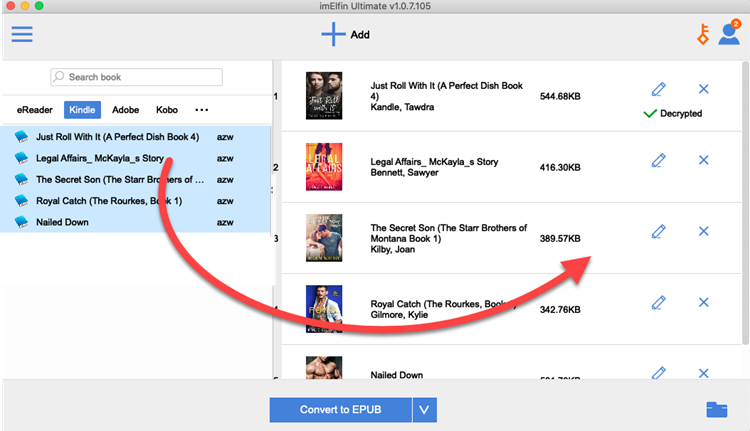Open Legal Affairs cover thumbnail
Viewport: 750px width, 431px height.
point(324,167)
